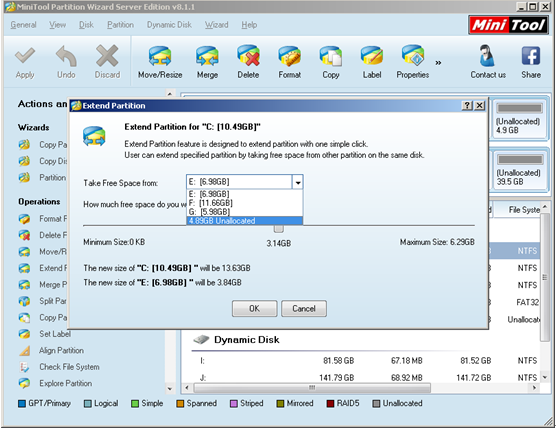
Task: Click the partition list scroll up arrow
Action: (x=545, y=206)
